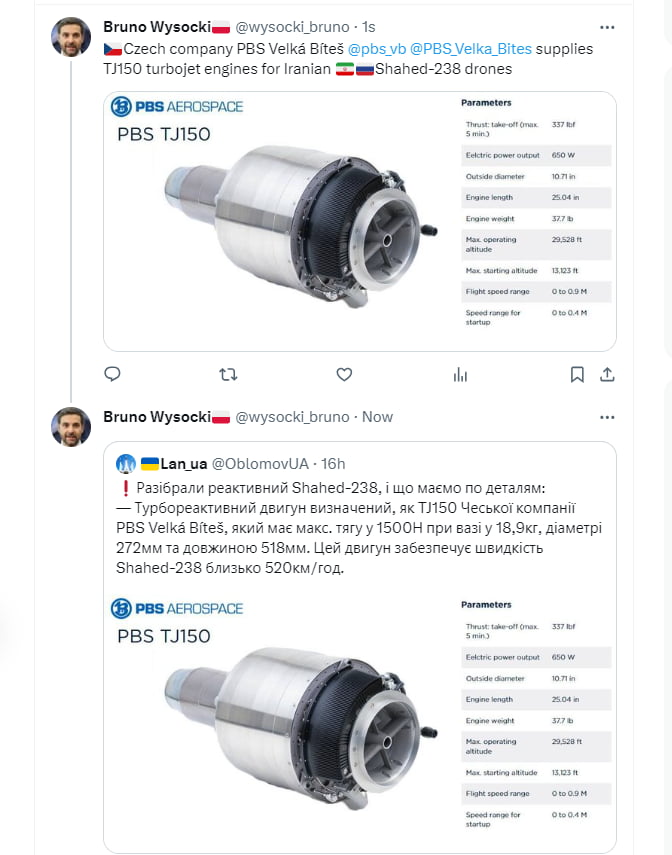Open more options on the second tweet

[608, 417]
